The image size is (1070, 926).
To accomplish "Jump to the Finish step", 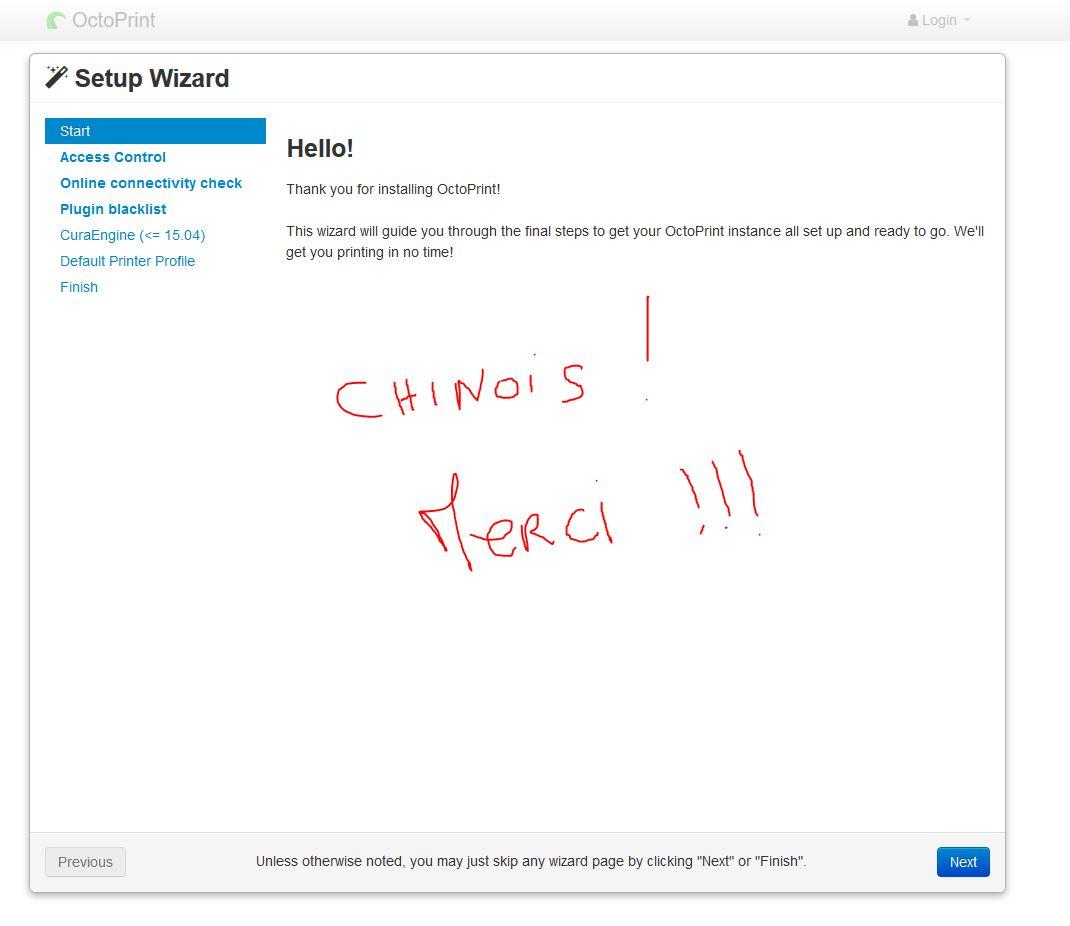I will 79,287.
